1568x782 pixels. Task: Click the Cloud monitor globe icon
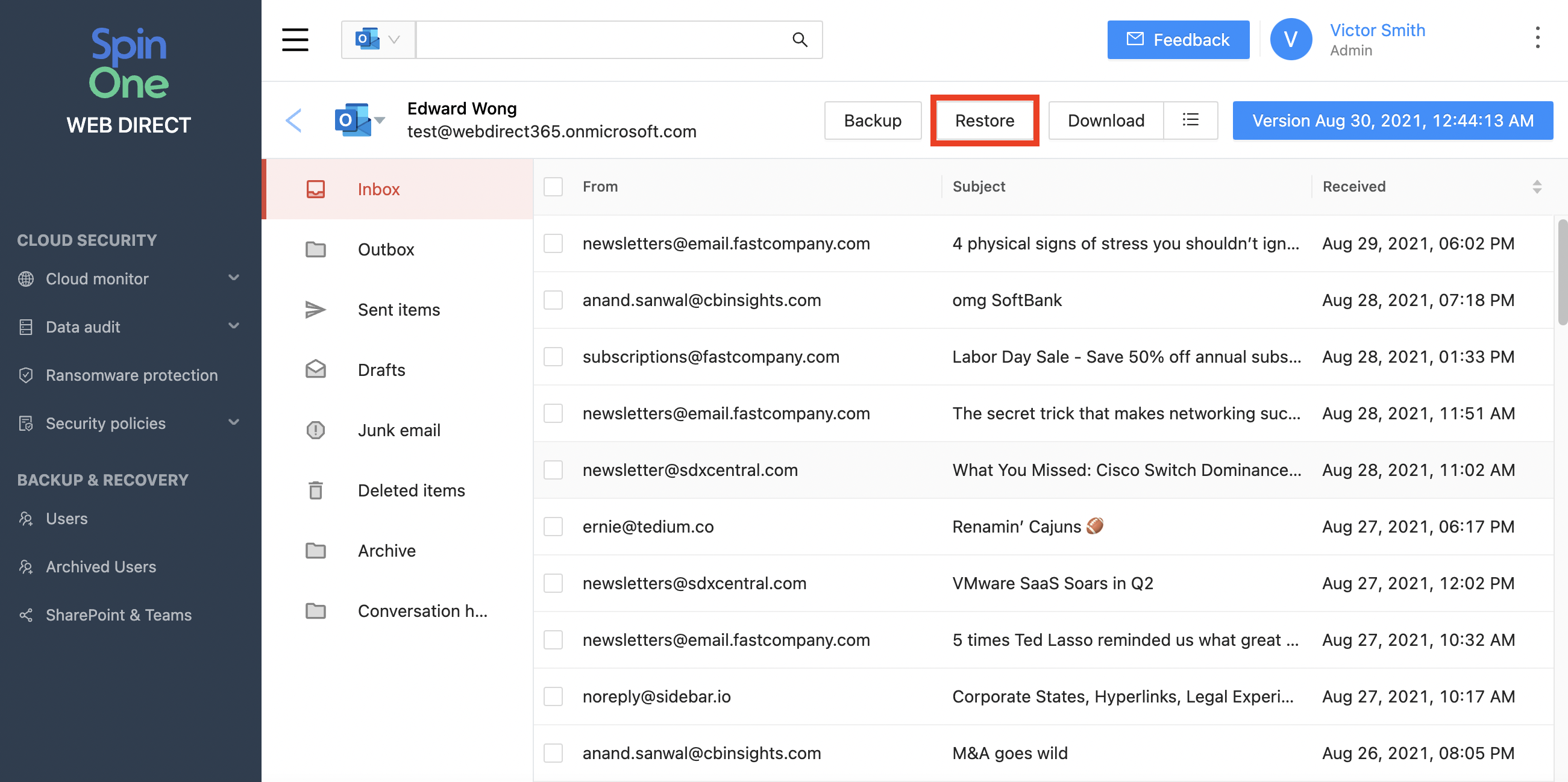coord(25,279)
